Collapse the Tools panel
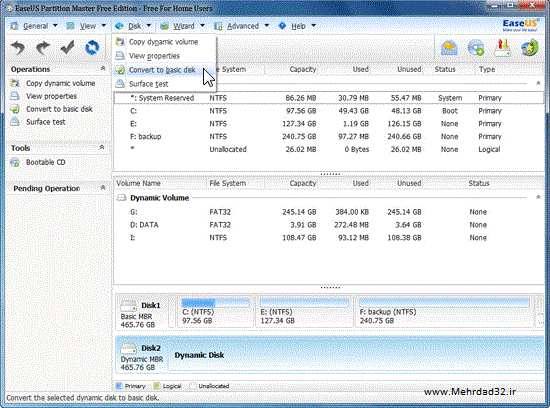 (x=102, y=147)
